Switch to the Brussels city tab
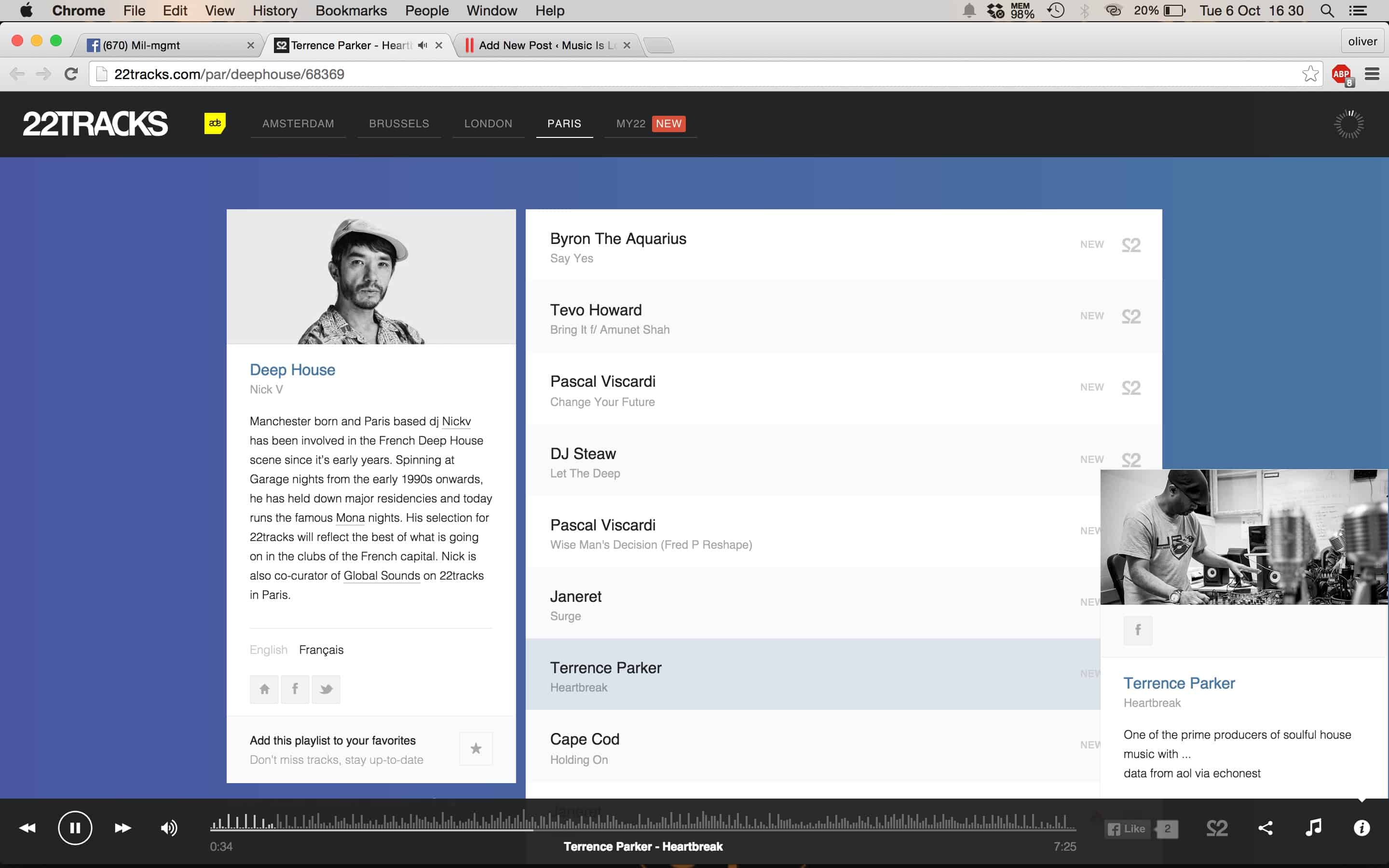Viewport: 1389px width, 868px height. click(x=399, y=123)
